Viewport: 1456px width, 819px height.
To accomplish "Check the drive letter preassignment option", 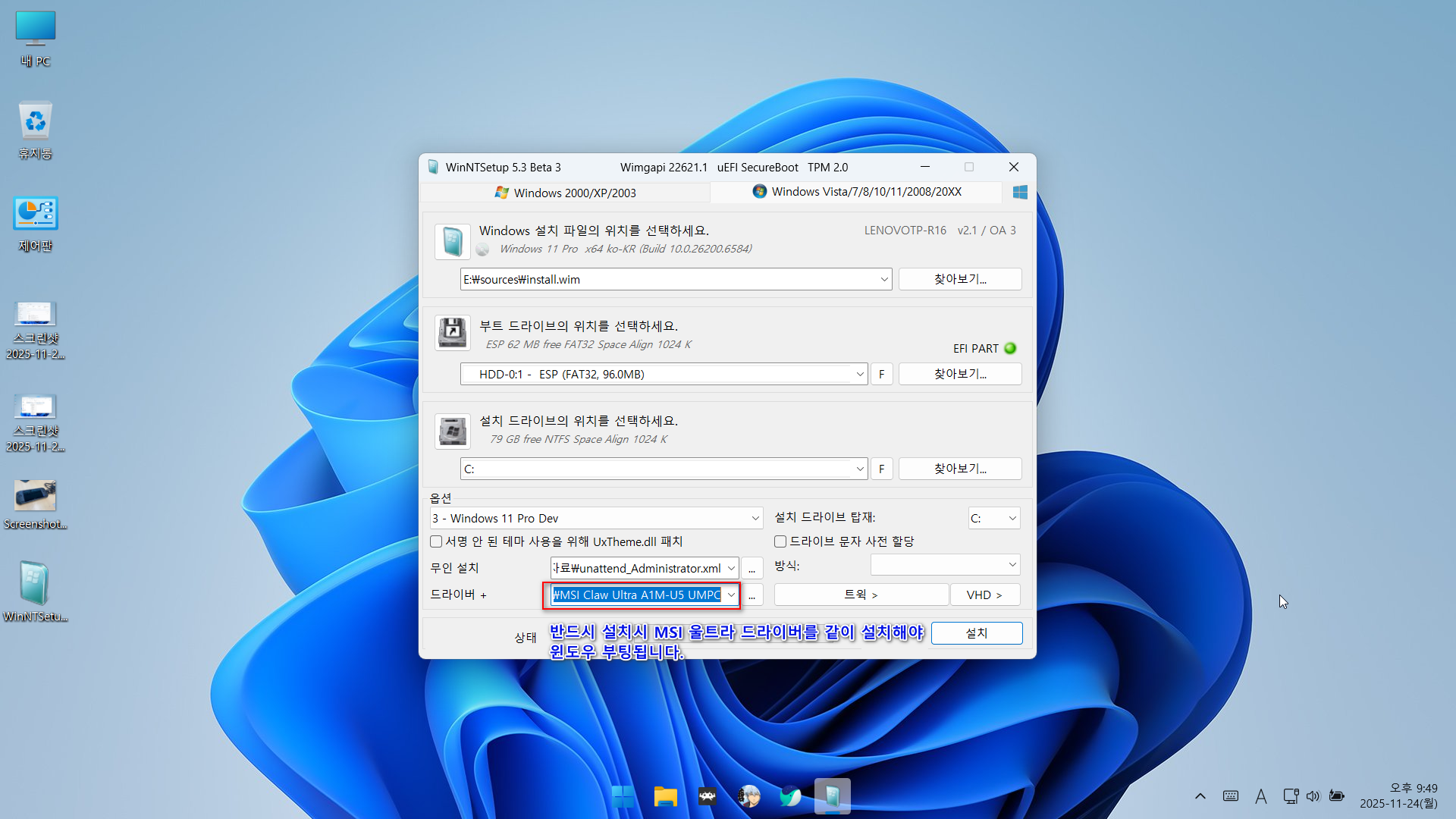I will [x=780, y=541].
